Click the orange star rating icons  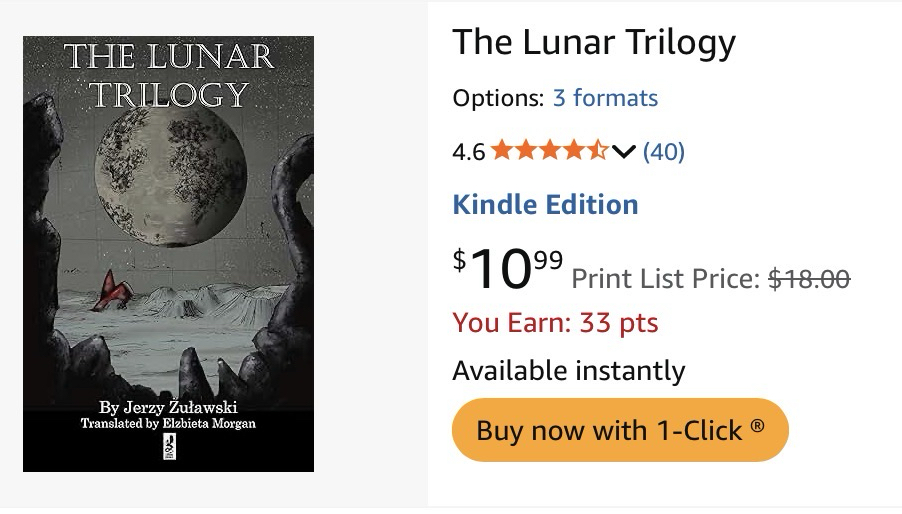(549, 151)
